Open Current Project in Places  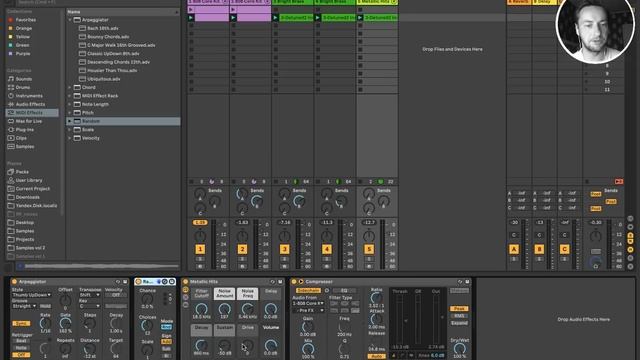click(33, 189)
